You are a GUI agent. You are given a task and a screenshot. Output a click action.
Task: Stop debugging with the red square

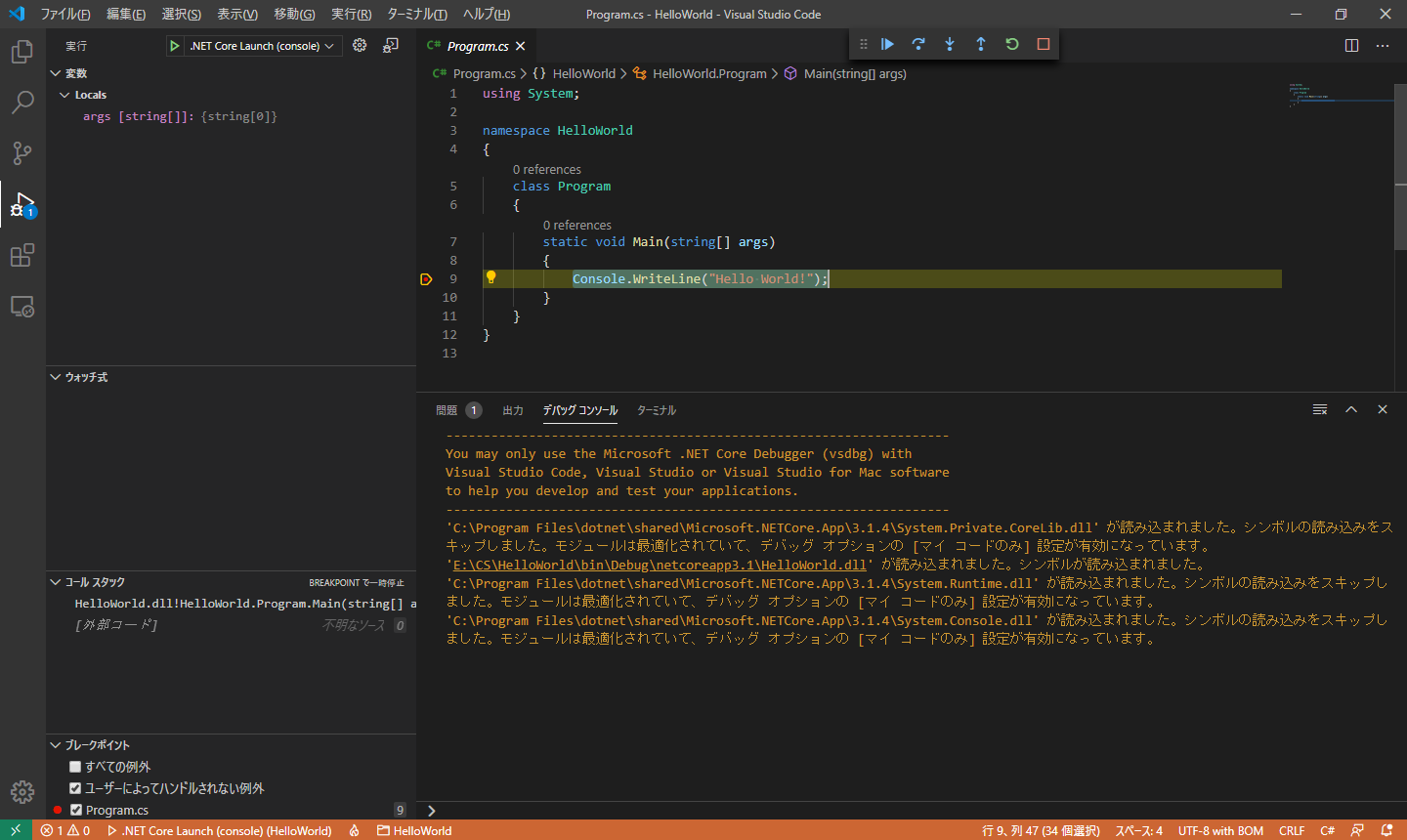coord(1044,44)
